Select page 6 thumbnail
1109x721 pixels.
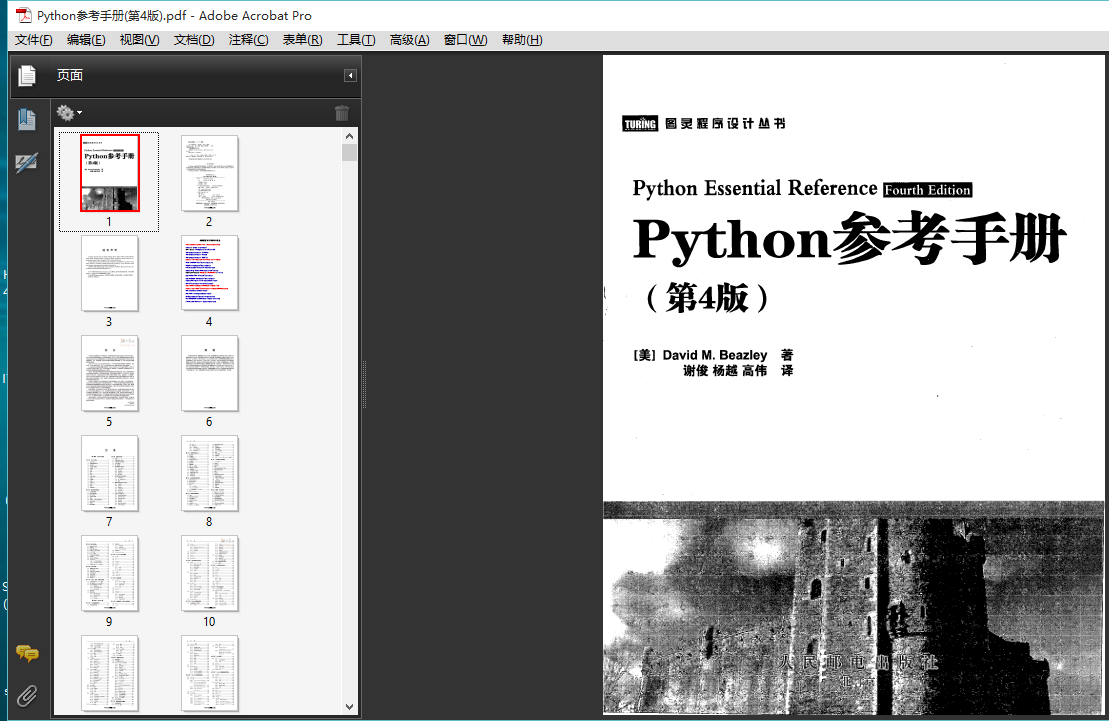point(209,373)
